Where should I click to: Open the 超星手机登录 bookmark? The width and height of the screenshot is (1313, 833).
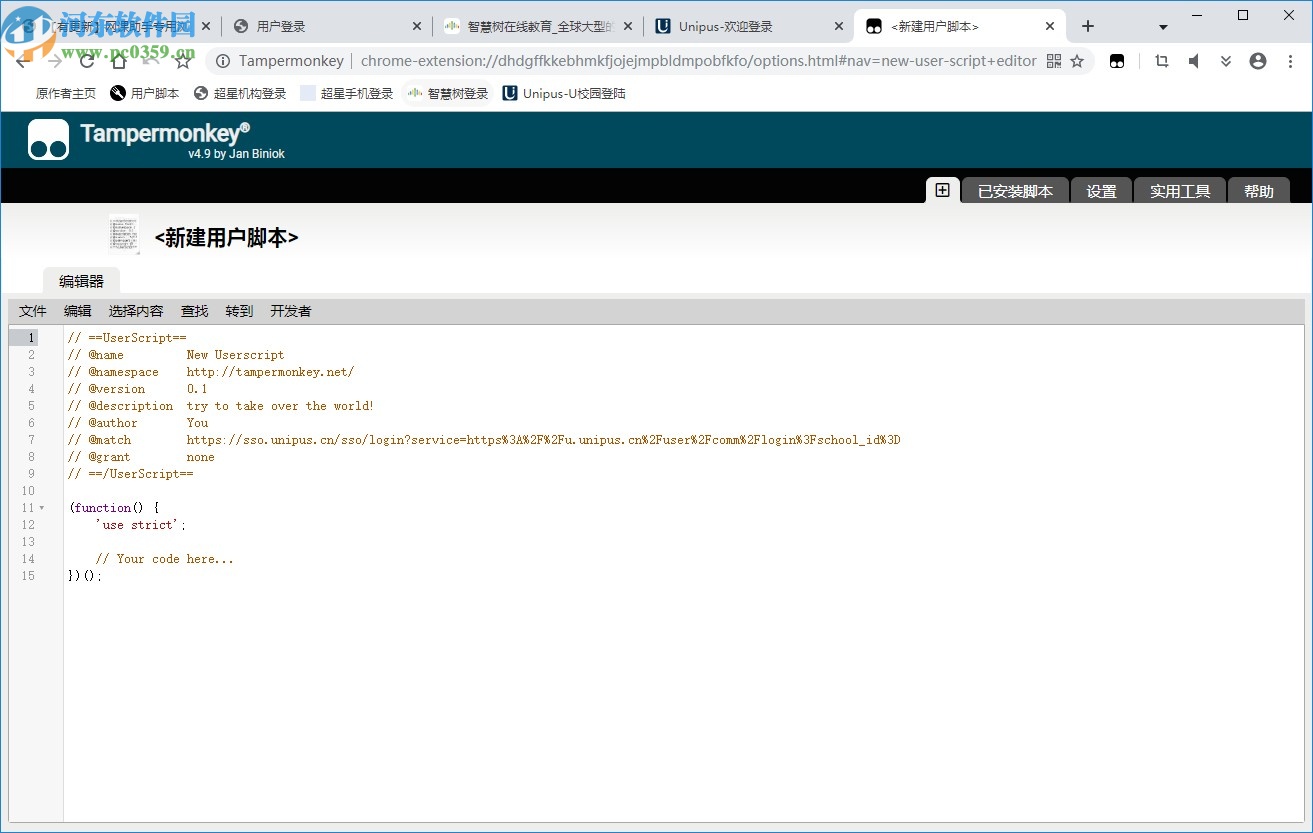tap(347, 93)
